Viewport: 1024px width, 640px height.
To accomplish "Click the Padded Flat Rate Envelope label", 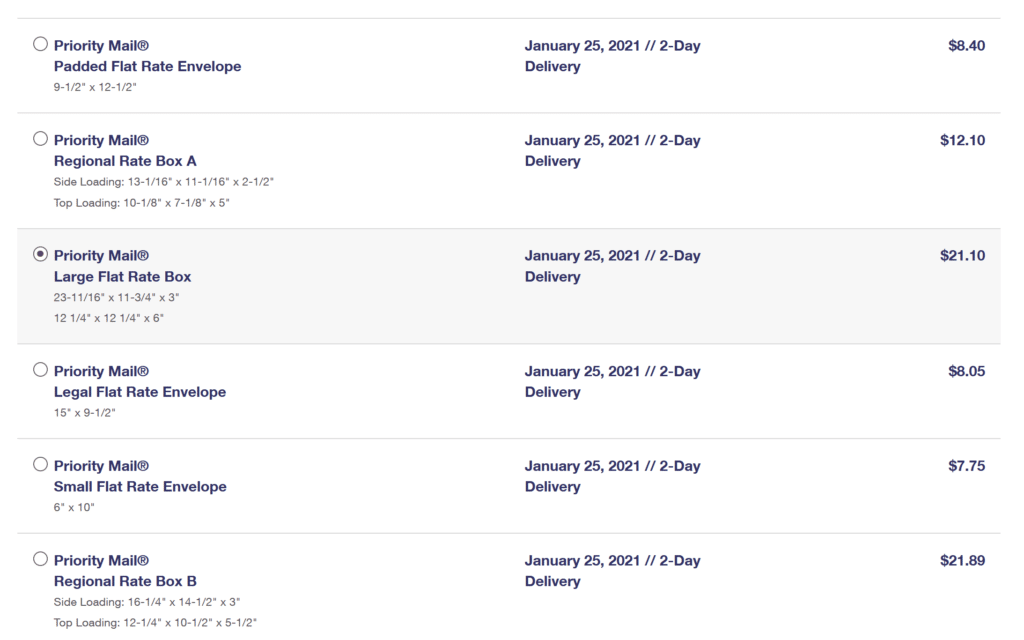I will [x=147, y=66].
